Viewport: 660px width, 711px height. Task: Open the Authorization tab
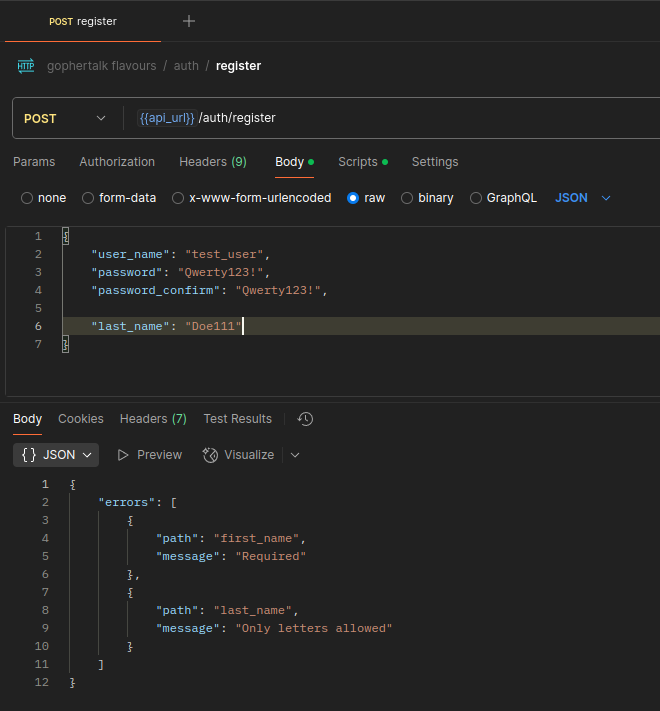117,162
